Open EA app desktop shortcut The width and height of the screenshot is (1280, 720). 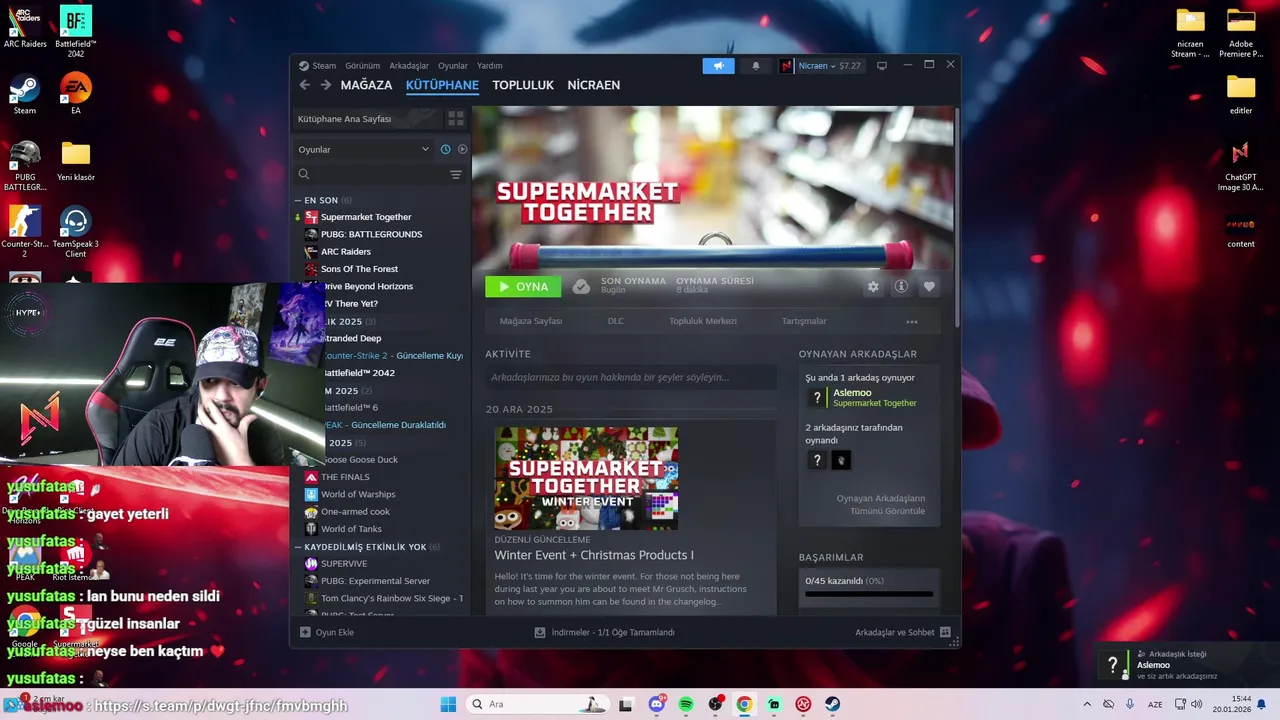76,94
